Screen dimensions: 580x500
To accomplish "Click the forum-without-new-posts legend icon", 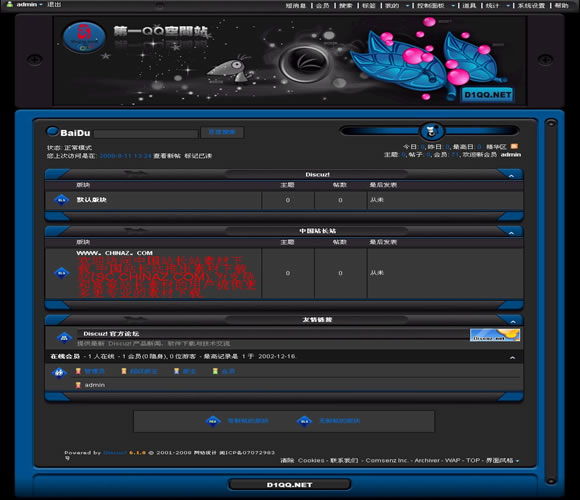I will 304,421.
